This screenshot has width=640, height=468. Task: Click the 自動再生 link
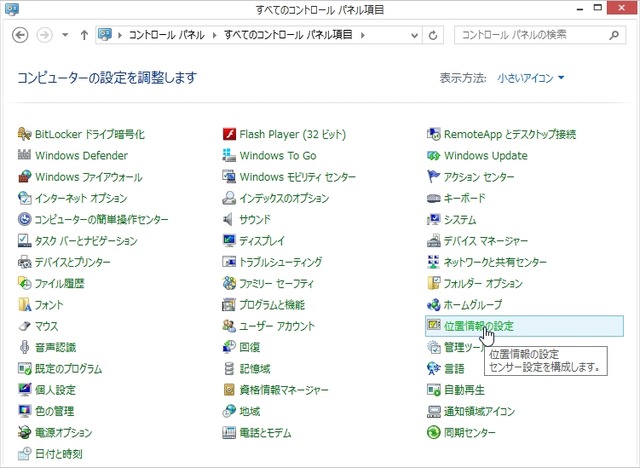tap(464, 390)
